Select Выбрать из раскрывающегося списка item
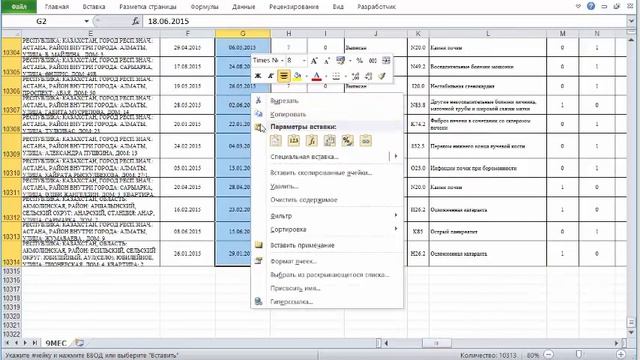Screen dimensions: 640x360 (330, 275)
